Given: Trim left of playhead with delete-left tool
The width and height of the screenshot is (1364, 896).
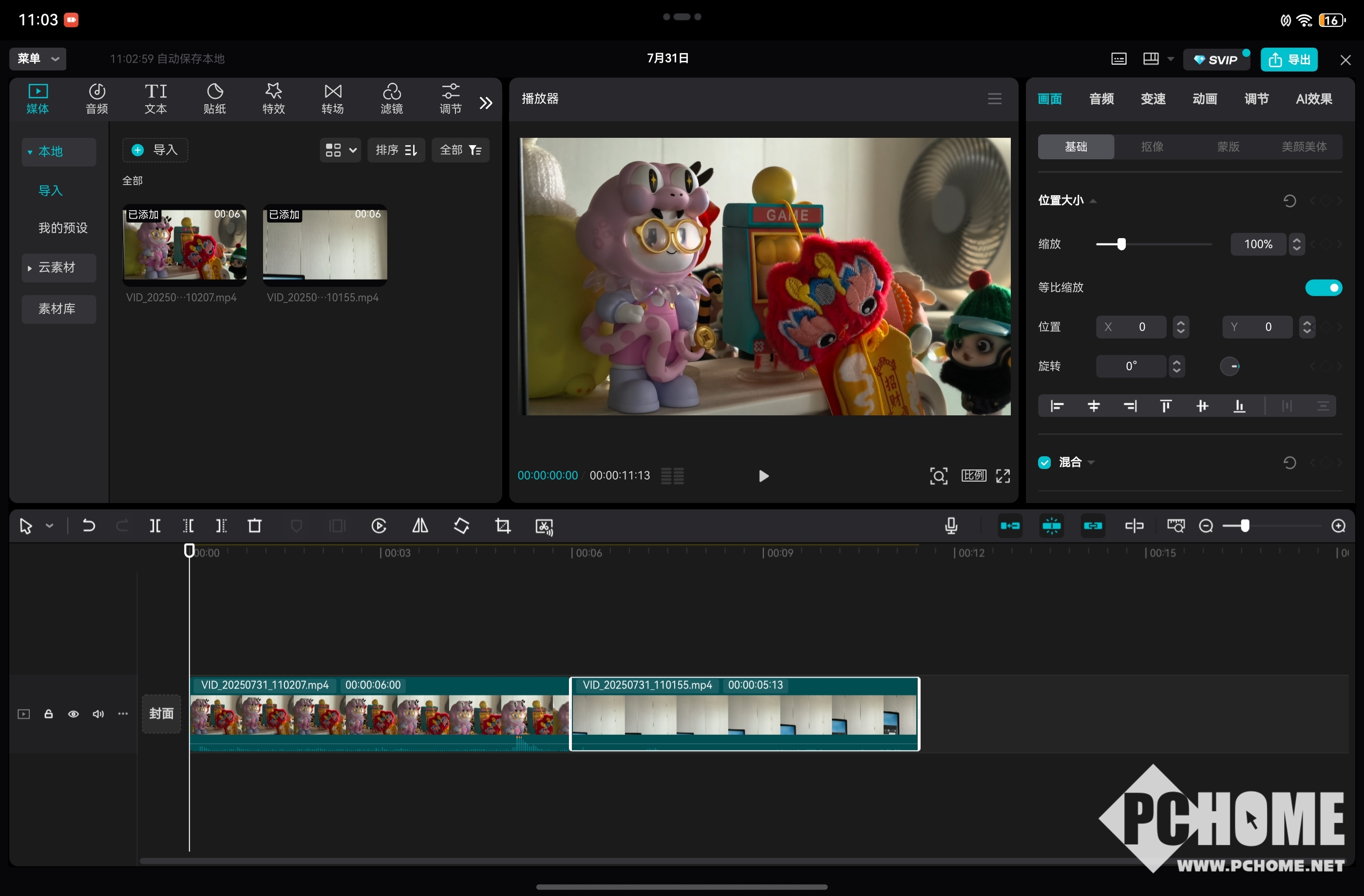Looking at the screenshot, I should pyautogui.click(x=188, y=525).
